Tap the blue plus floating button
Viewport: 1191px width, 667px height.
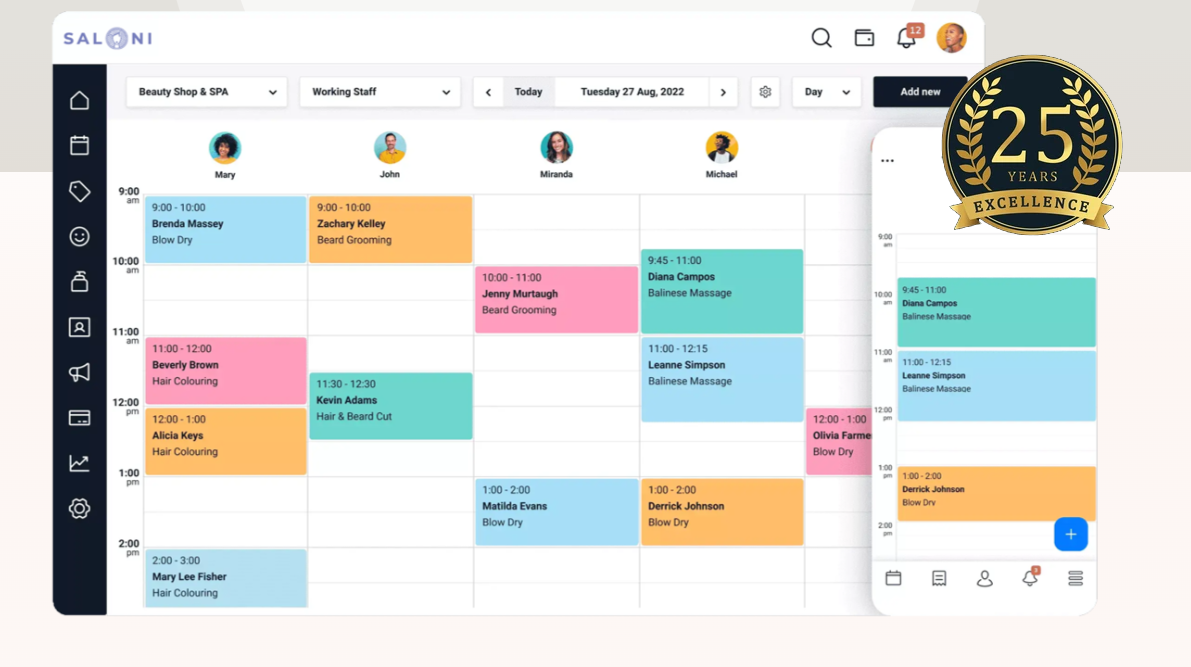pos(1070,534)
